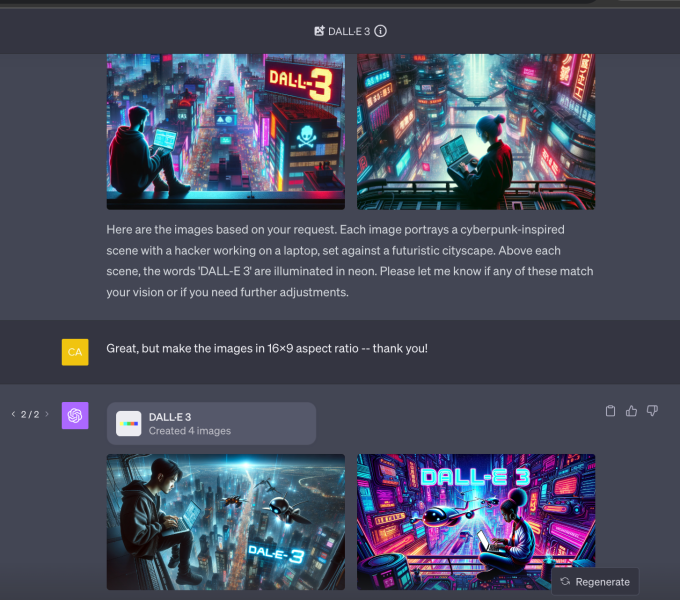Open the pink neon DALL-E 3 image
Image resolution: width=680 pixels, height=600 pixels.
[x=475, y=521]
